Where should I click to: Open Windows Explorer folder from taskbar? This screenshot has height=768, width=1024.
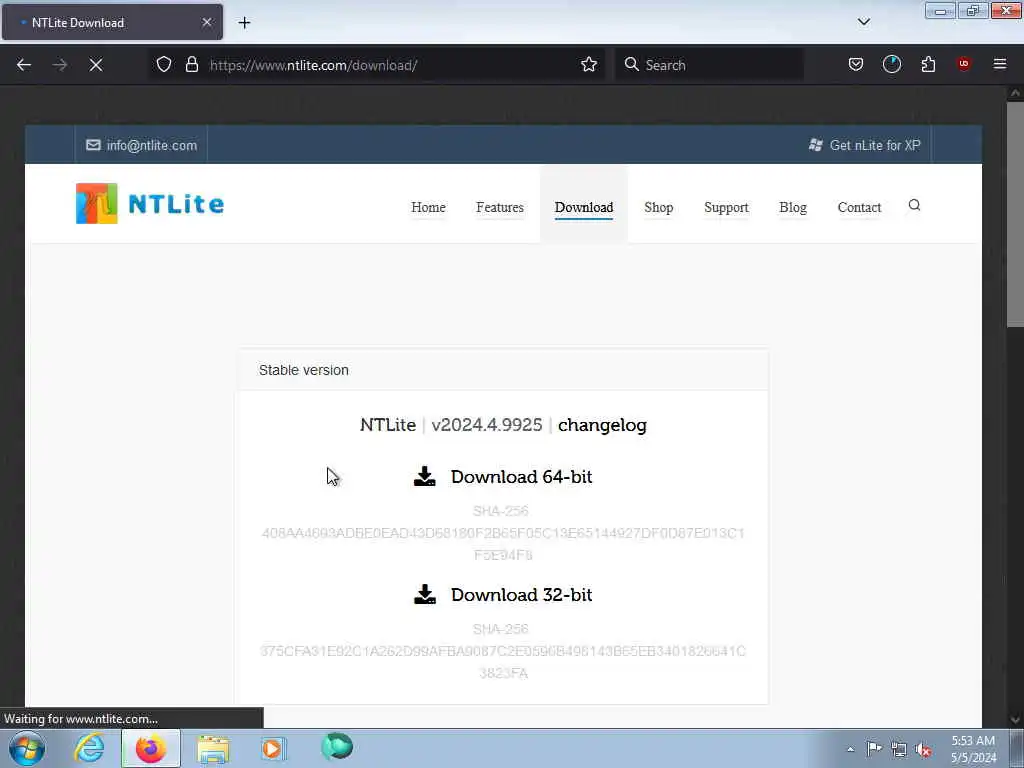(x=213, y=748)
